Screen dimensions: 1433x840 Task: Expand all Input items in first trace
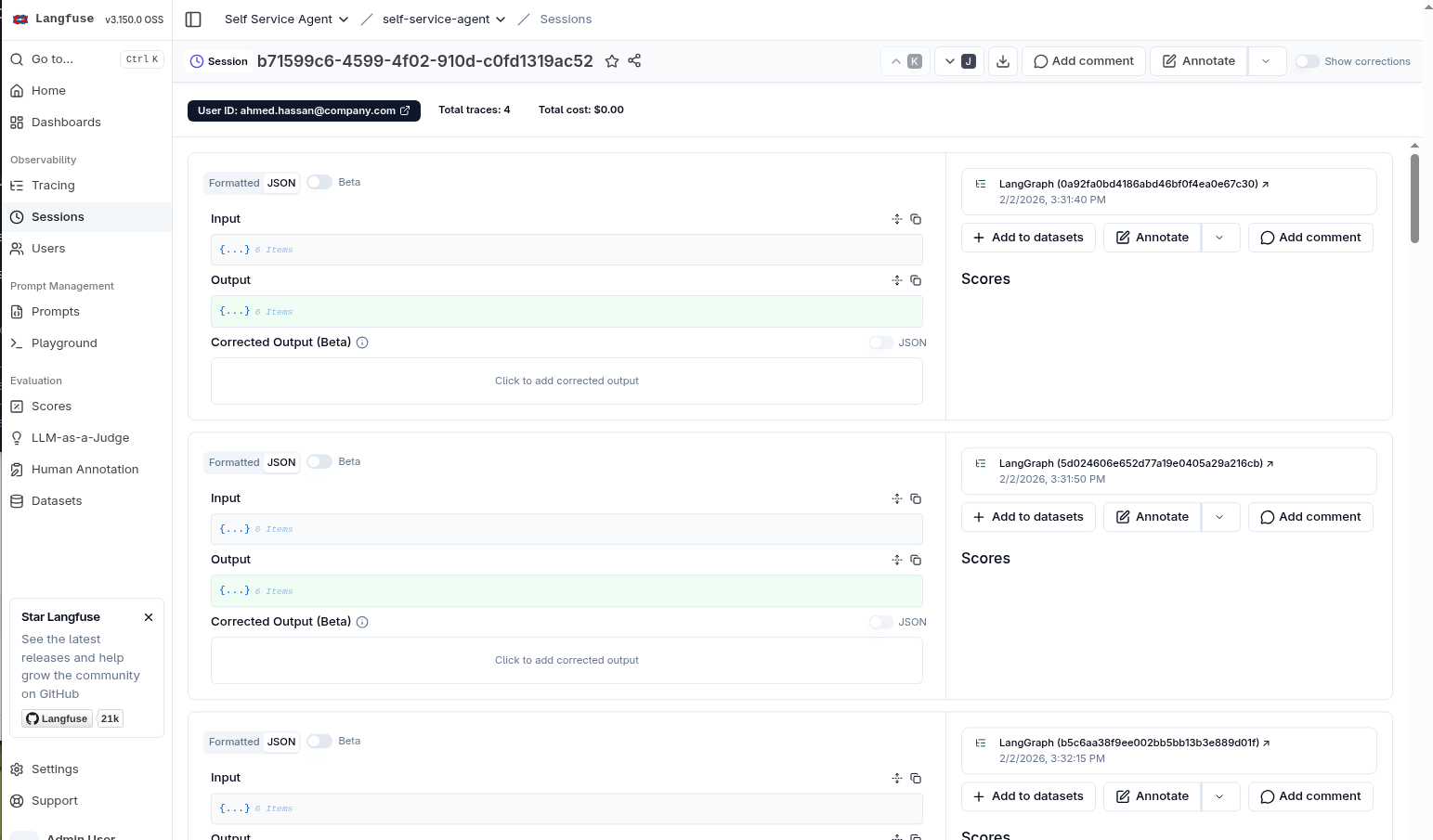point(897,219)
